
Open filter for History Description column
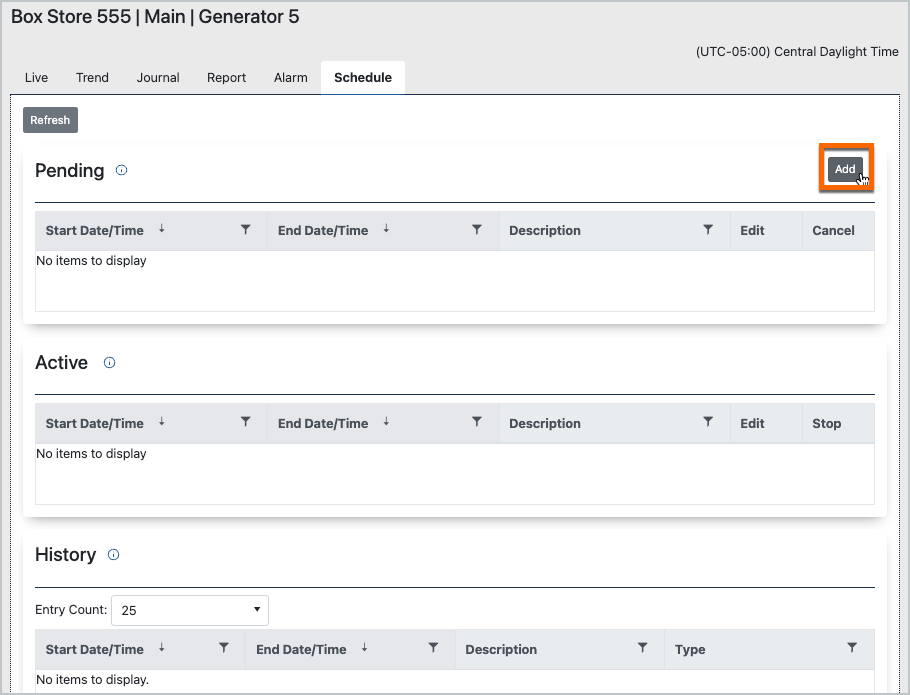point(643,648)
